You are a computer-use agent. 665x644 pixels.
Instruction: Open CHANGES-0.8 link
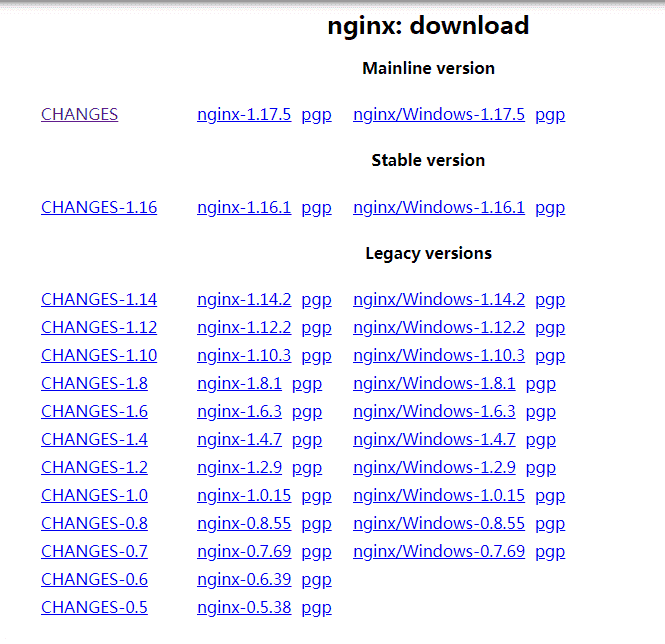click(x=94, y=524)
